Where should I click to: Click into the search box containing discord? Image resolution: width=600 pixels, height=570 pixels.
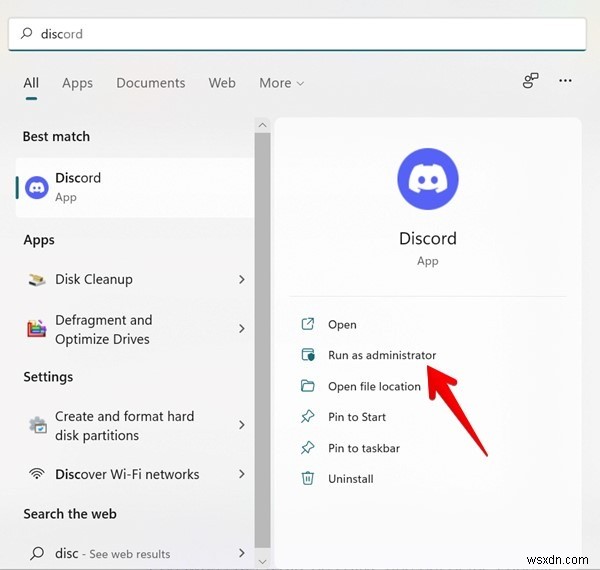(x=297, y=34)
